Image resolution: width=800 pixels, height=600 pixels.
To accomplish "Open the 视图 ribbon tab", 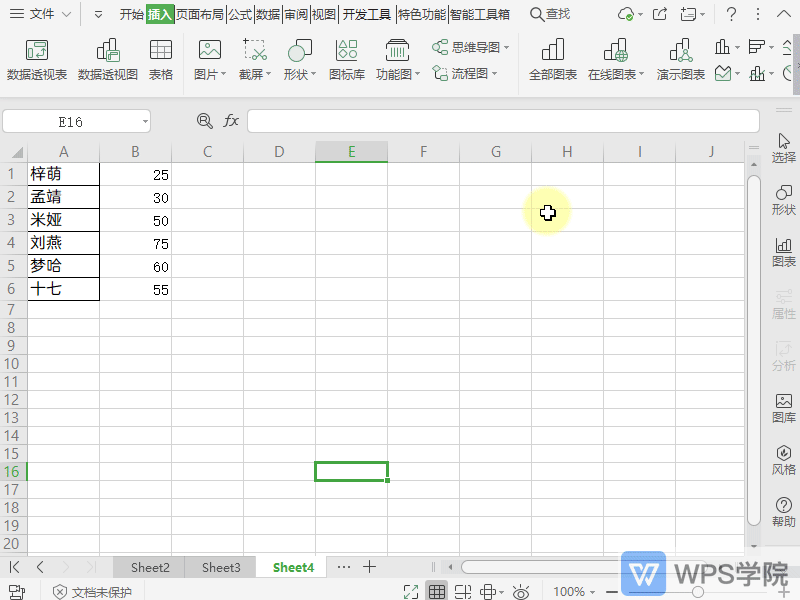I will tap(325, 15).
